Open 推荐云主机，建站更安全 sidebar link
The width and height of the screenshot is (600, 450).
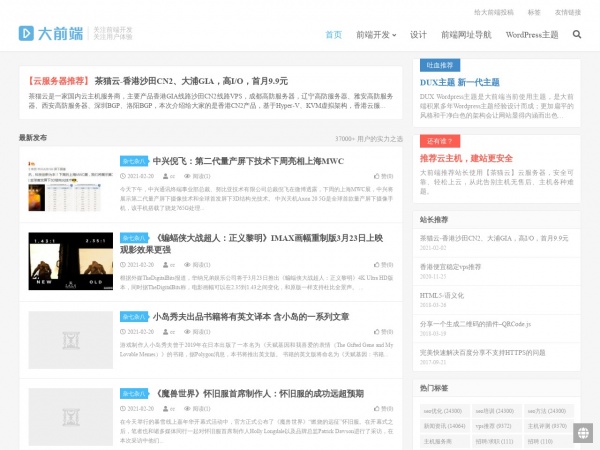click(x=466, y=158)
